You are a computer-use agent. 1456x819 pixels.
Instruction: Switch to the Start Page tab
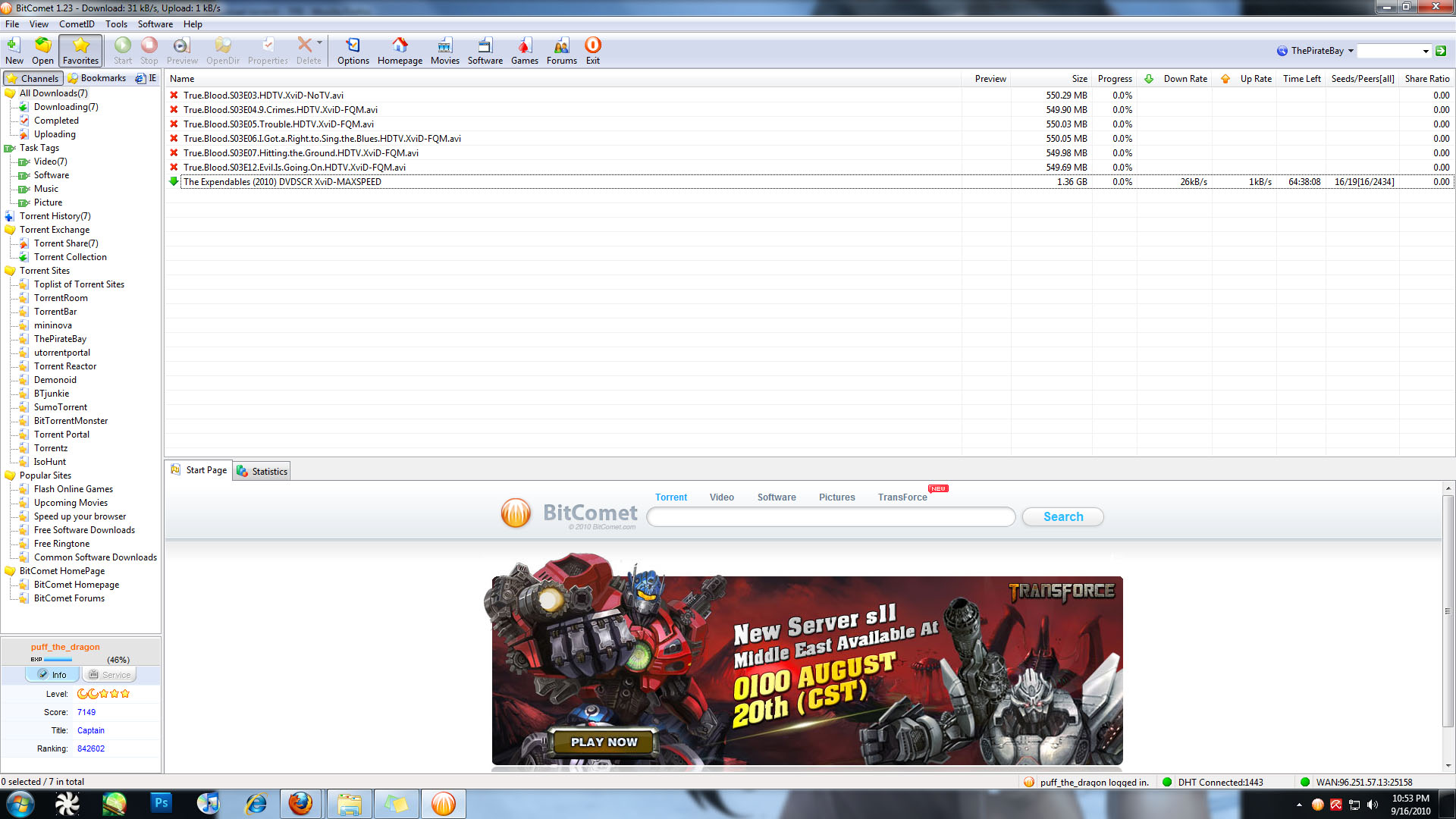(199, 470)
